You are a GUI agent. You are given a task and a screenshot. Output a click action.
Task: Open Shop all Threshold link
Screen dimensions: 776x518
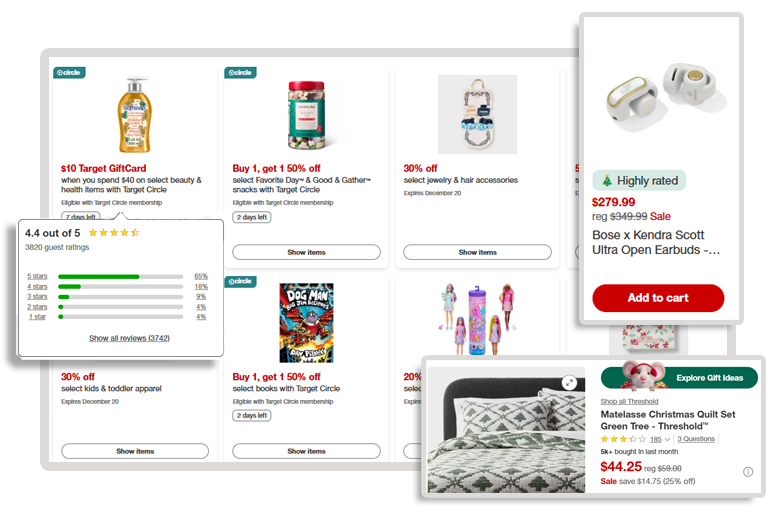pyautogui.click(x=629, y=401)
